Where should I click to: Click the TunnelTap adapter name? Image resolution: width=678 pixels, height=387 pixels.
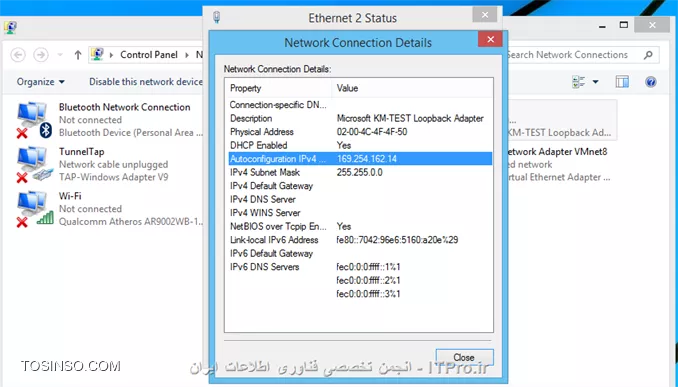point(81,152)
